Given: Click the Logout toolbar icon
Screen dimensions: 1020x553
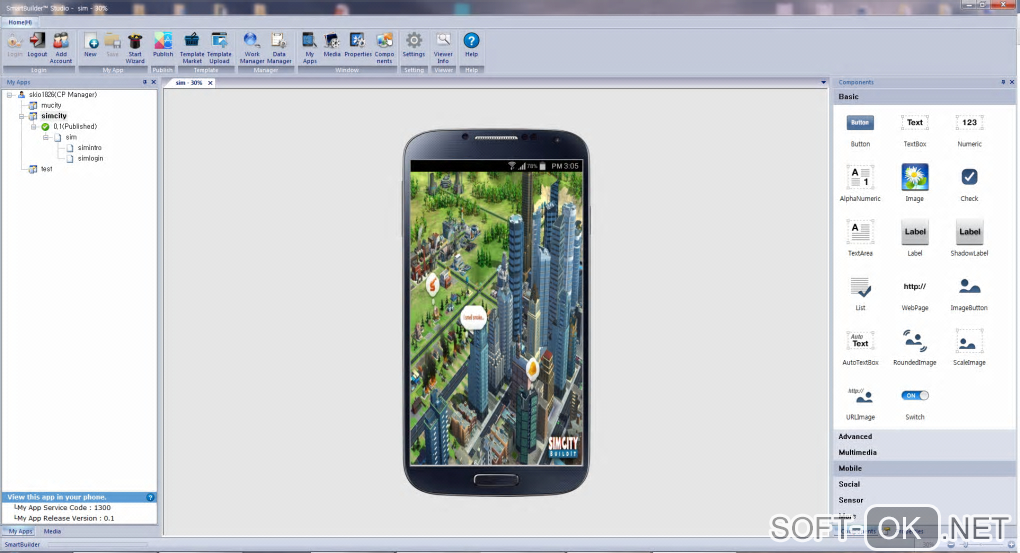Looking at the screenshot, I should [37, 47].
